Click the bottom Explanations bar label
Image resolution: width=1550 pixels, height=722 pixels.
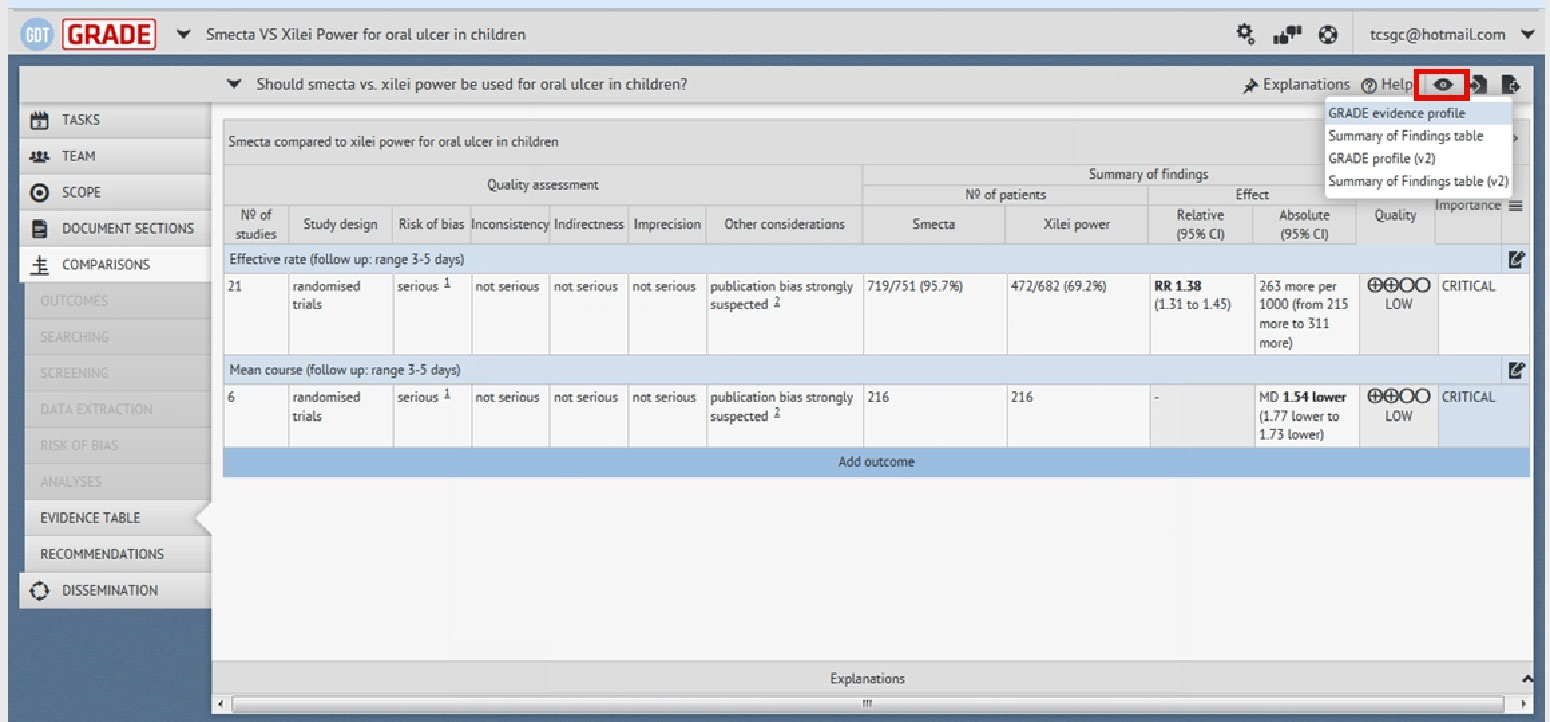867,679
